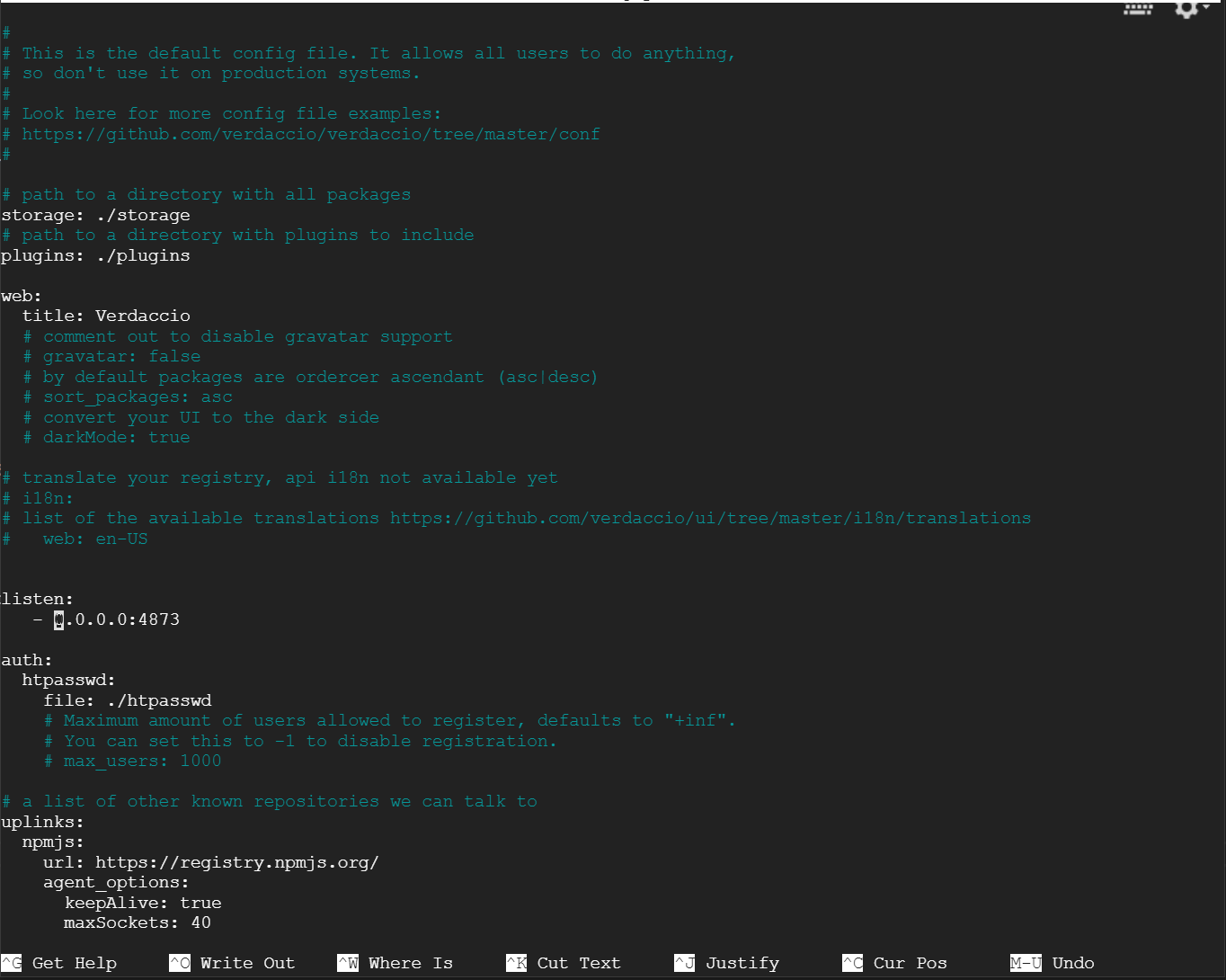This screenshot has width=1226, height=980.
Task: Click the verdaccio conf GitHub URL
Action: pyautogui.click(x=311, y=134)
